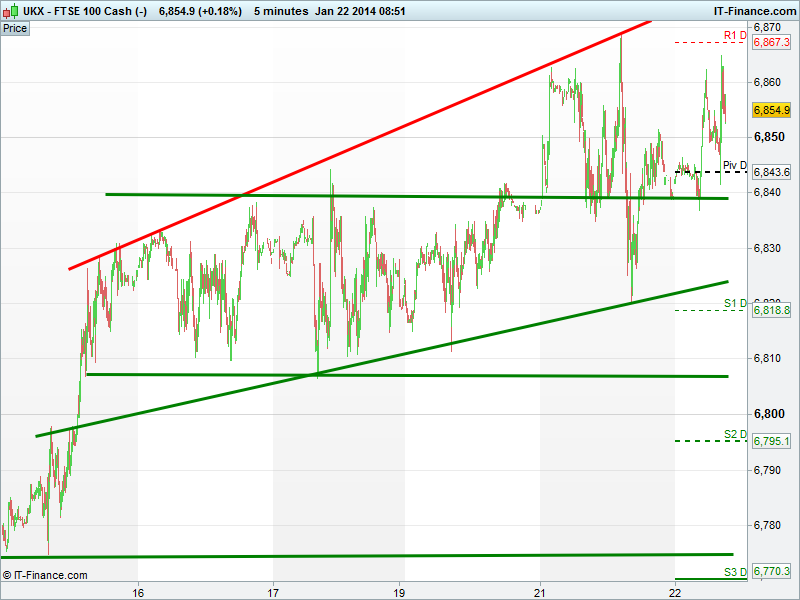This screenshot has height=600, width=800.
Task: Click date 22 on the time axis
Action: (675, 593)
